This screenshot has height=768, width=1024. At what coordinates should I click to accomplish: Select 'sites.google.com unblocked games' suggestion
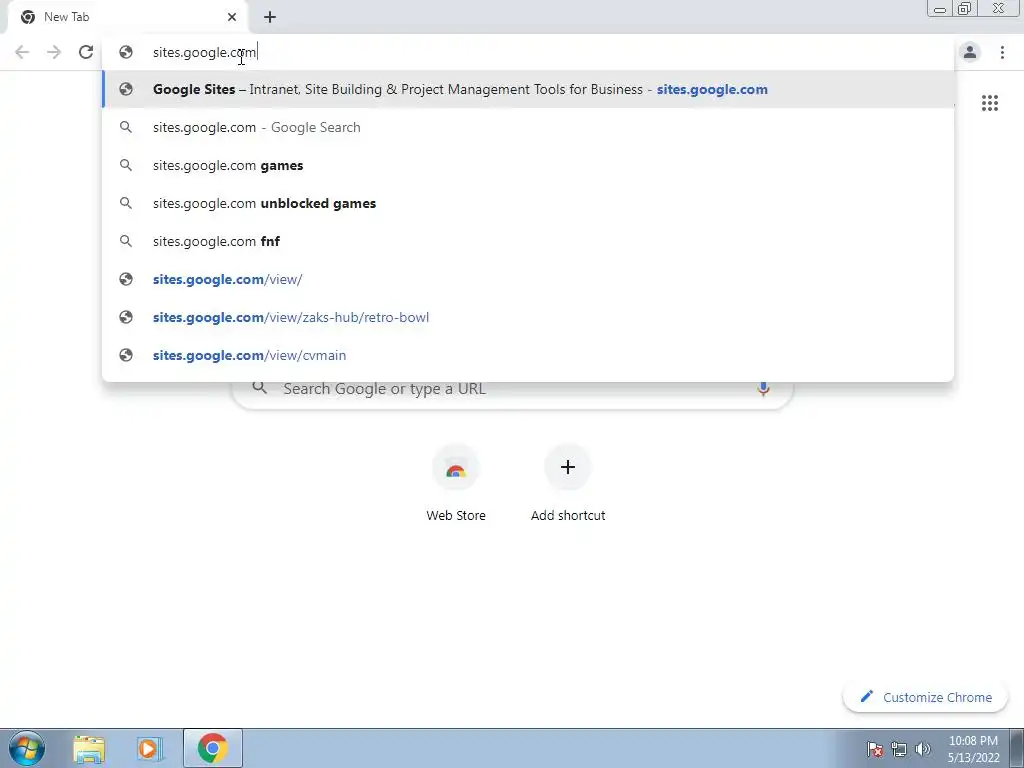coord(528,203)
